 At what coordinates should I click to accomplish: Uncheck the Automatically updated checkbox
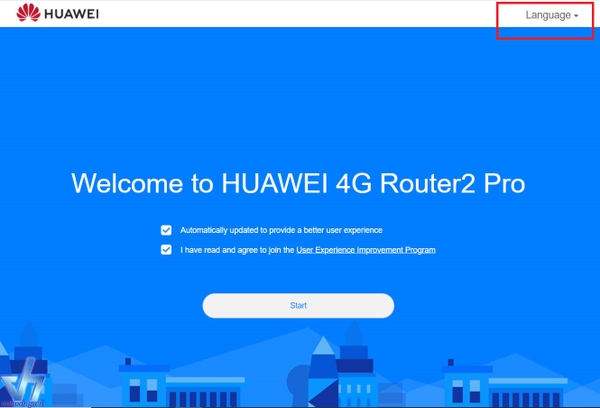166,230
